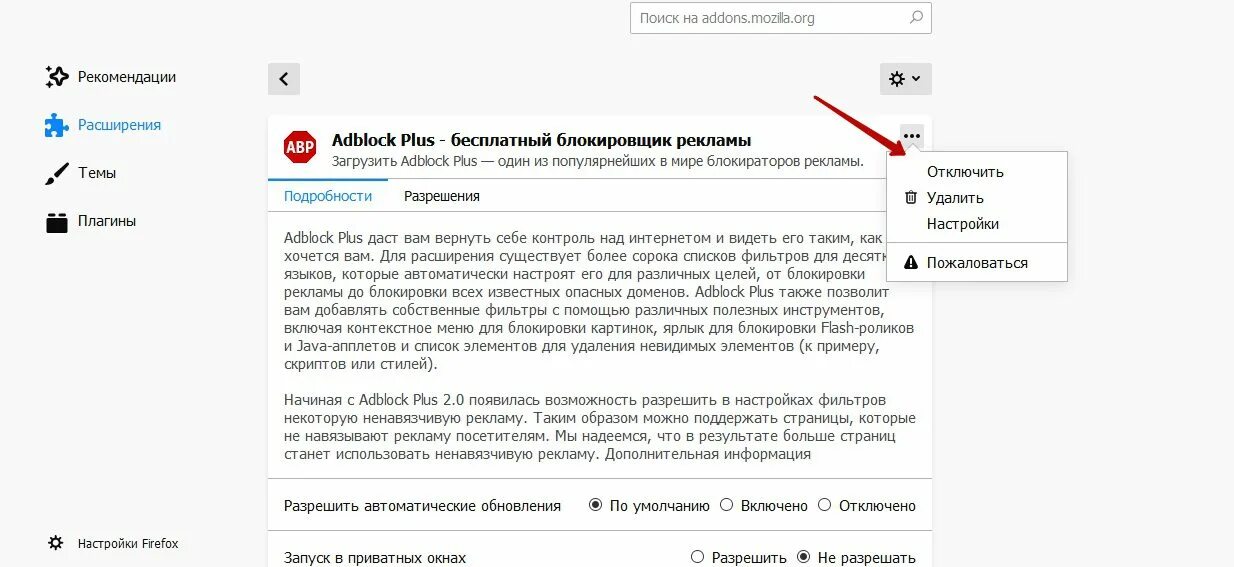Click the Плагины plugin block icon
The width and height of the screenshot is (1234, 567).
coord(56,221)
